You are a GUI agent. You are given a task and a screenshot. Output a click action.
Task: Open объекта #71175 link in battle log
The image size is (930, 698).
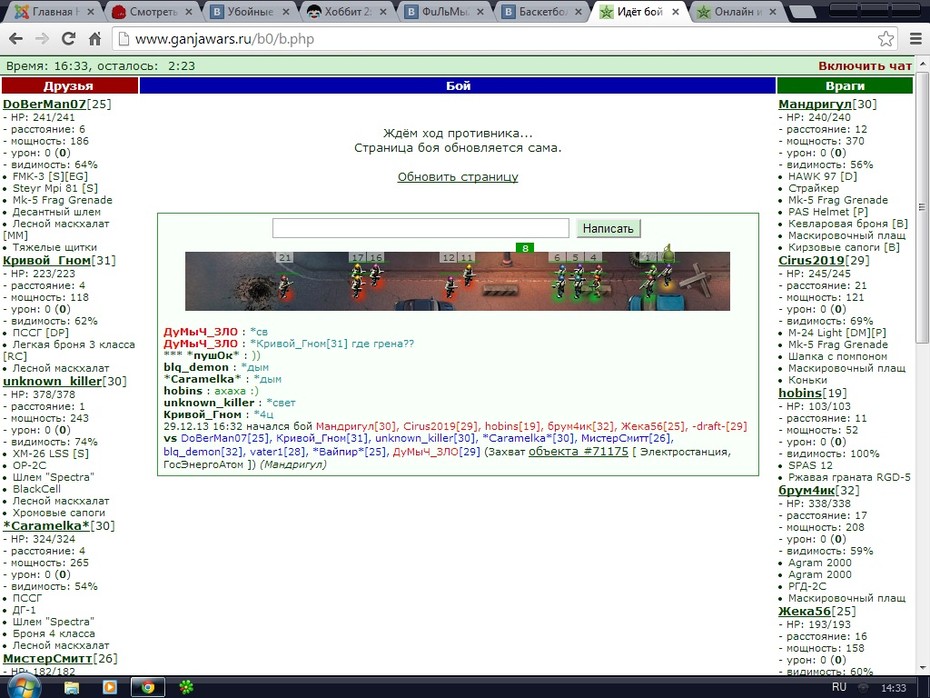coord(578,451)
